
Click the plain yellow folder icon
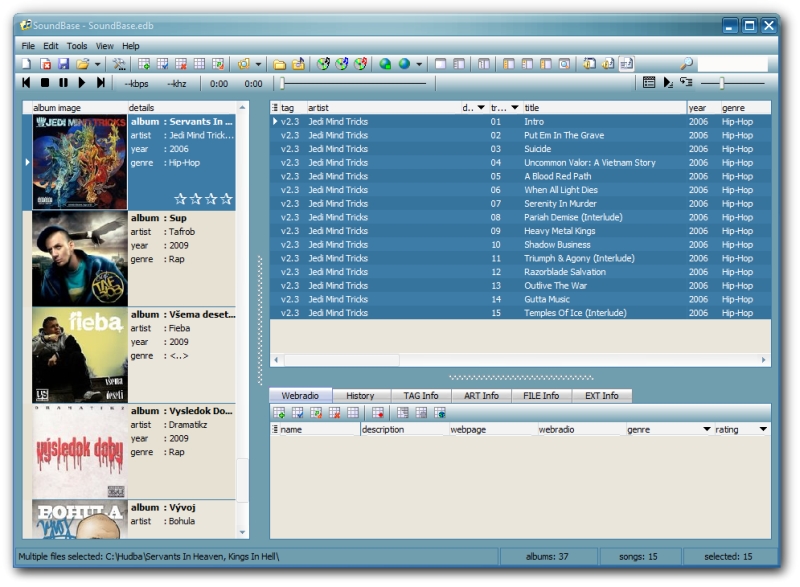tap(279, 64)
